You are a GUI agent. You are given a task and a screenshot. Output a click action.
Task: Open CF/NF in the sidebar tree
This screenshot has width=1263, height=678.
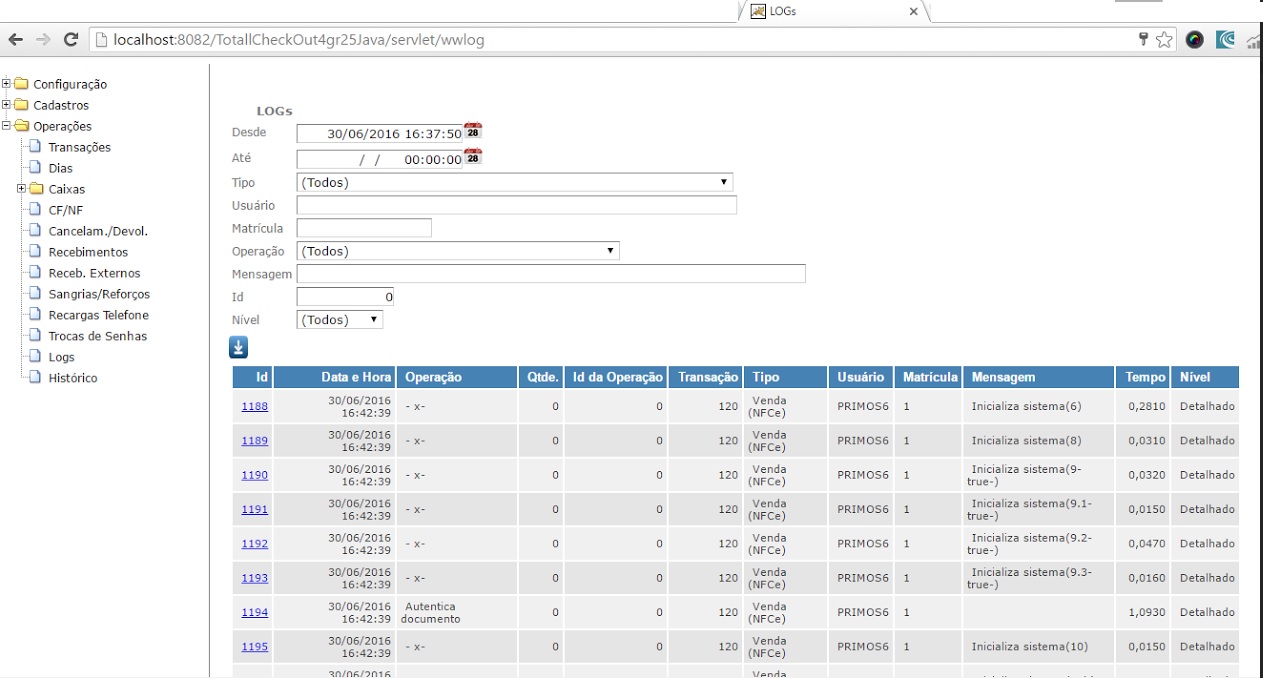click(x=66, y=210)
